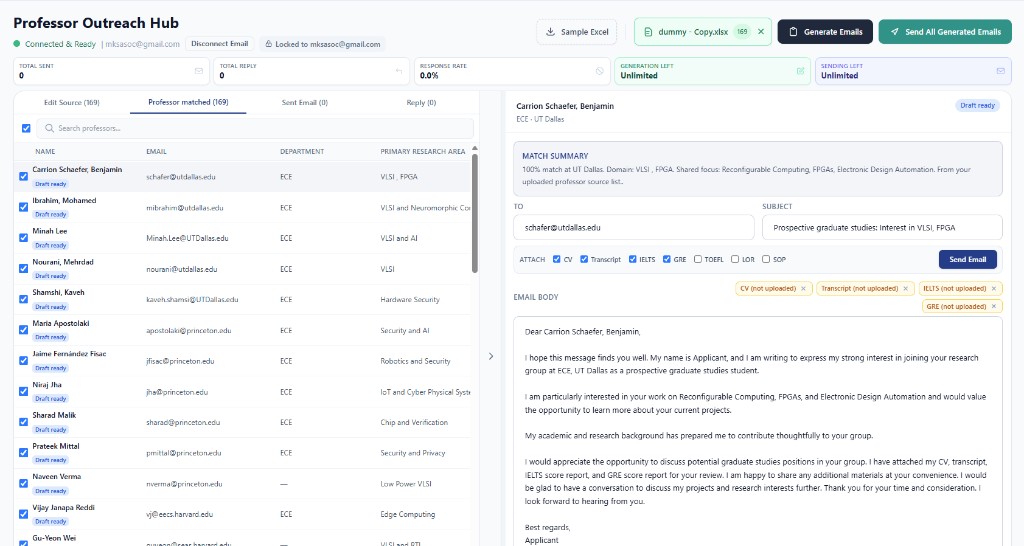Screen dimensions: 1024x546
Task: Uncheck the CV attachment checkbox
Action: pos(556,259)
